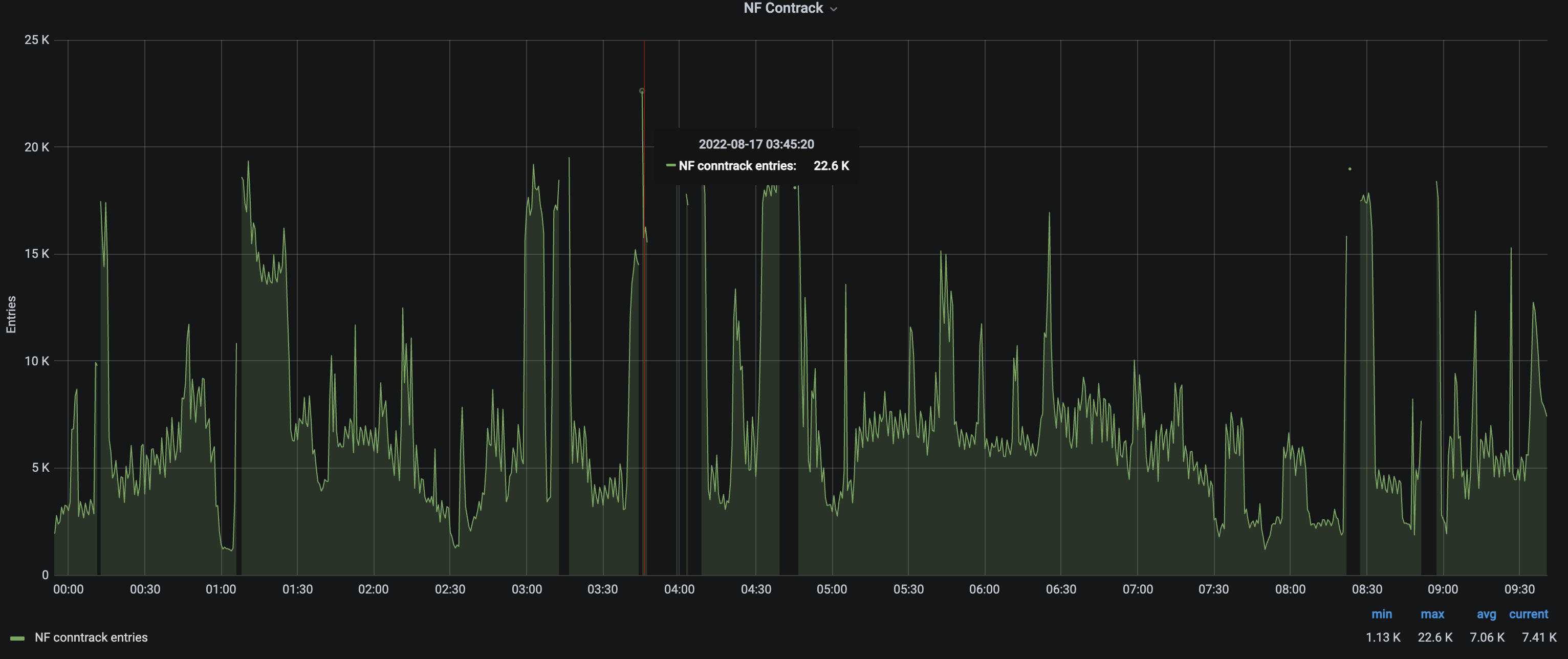Click the tooltip 22.6 K value
The image size is (1568, 659).
coord(832,165)
